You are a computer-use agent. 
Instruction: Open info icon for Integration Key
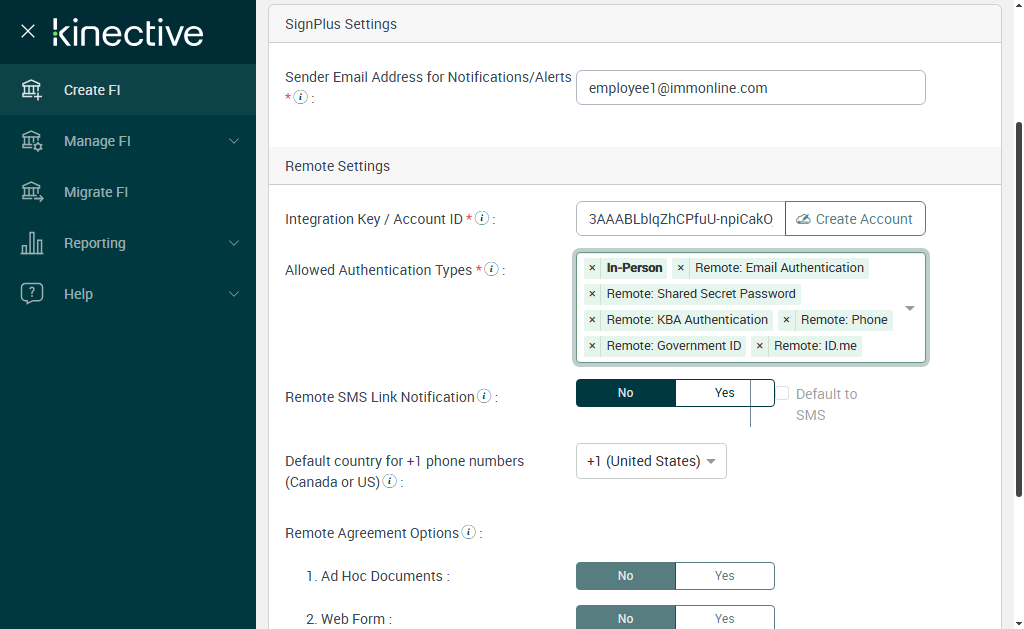pyautogui.click(x=482, y=218)
